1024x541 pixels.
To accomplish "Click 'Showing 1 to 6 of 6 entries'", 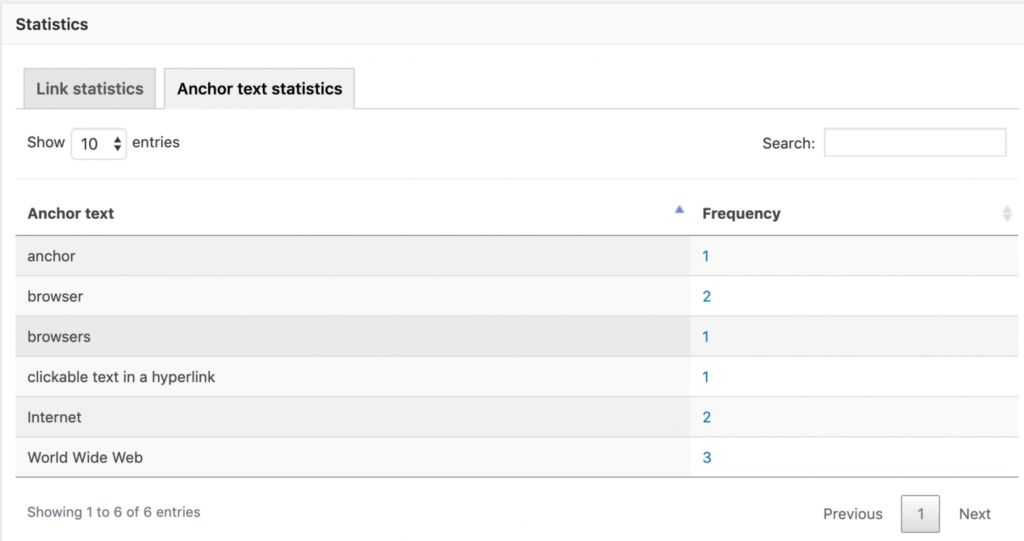I will pyautogui.click(x=114, y=512).
